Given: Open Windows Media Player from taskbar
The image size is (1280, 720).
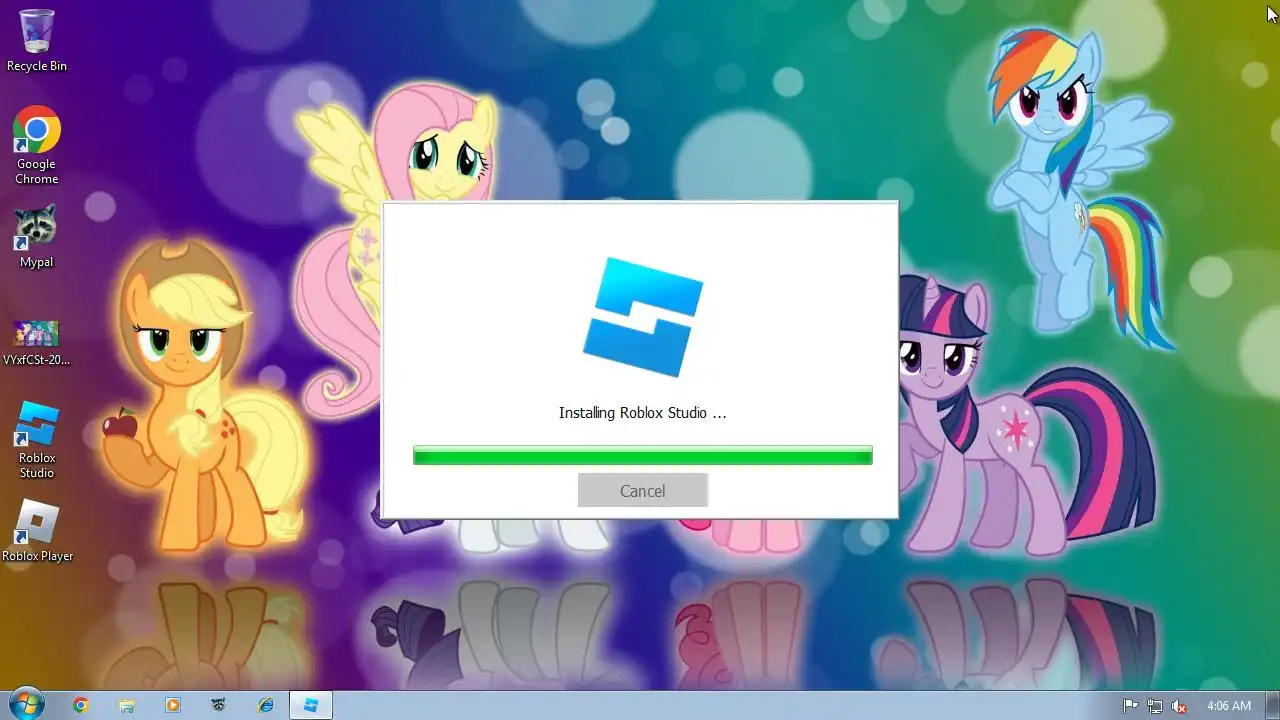Looking at the screenshot, I should point(173,705).
